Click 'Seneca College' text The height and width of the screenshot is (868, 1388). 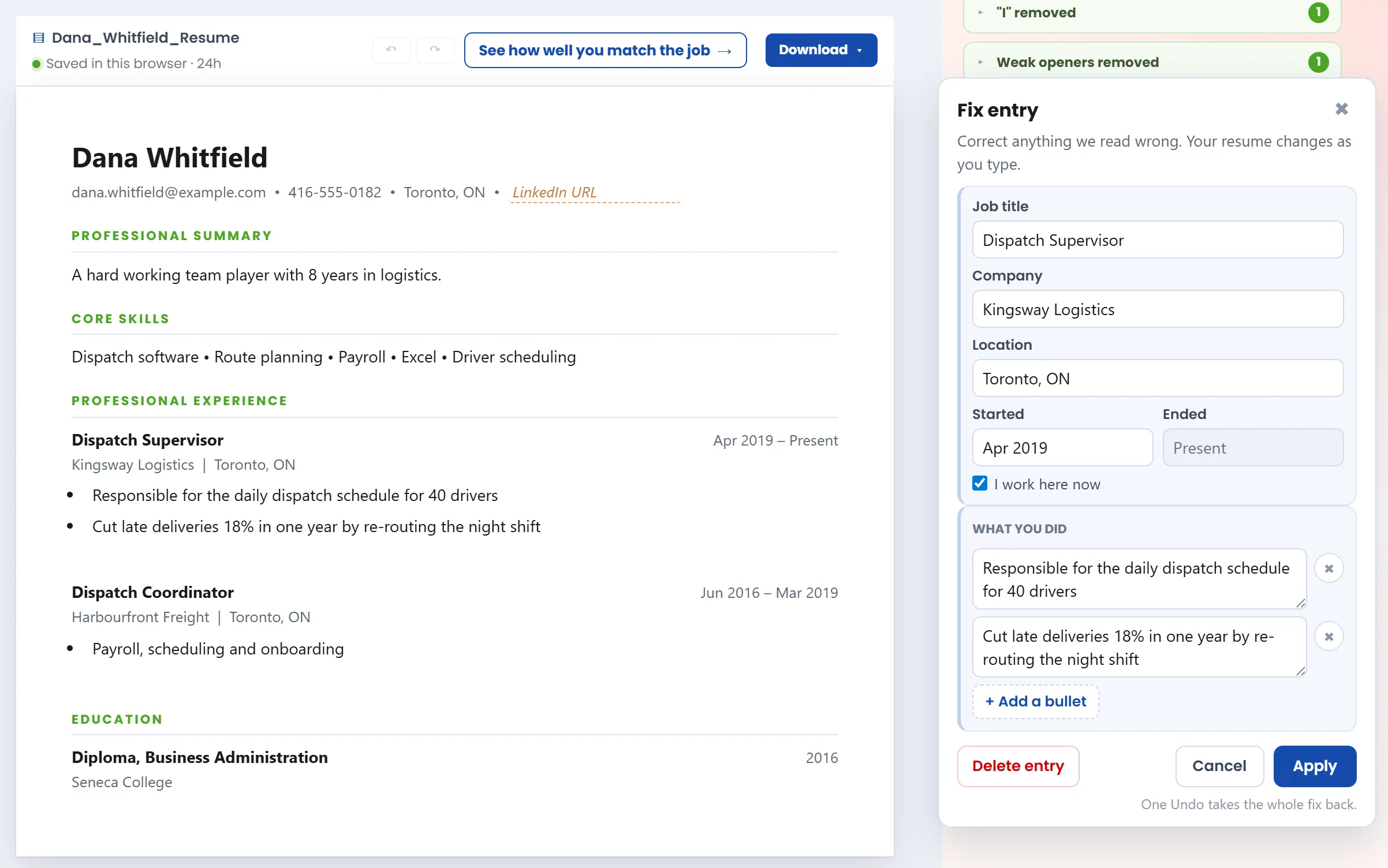click(122, 782)
